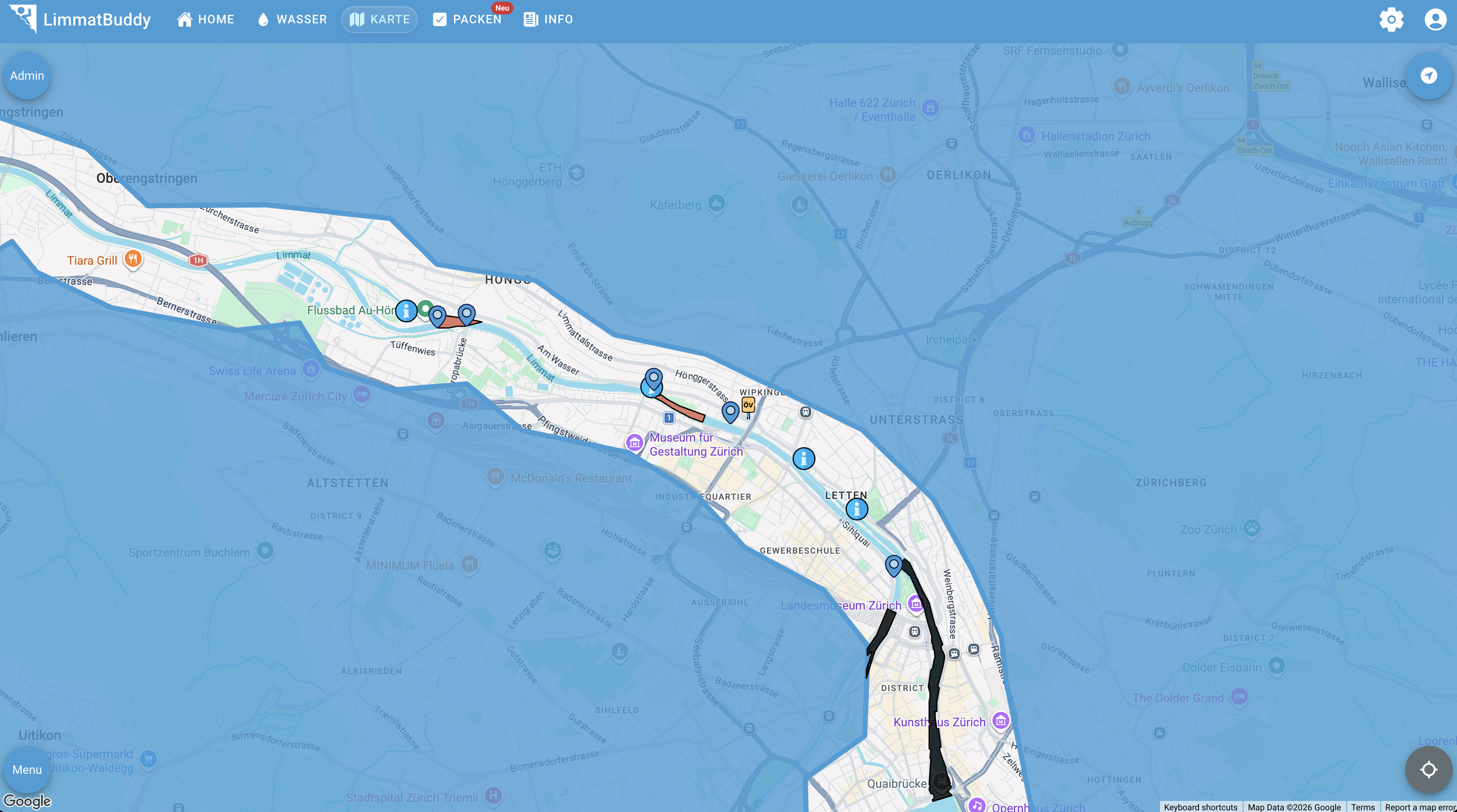Viewport: 1457px width, 812px height.
Task: Click MINIMUM Flüela restaurant icon
Action: tap(469, 564)
